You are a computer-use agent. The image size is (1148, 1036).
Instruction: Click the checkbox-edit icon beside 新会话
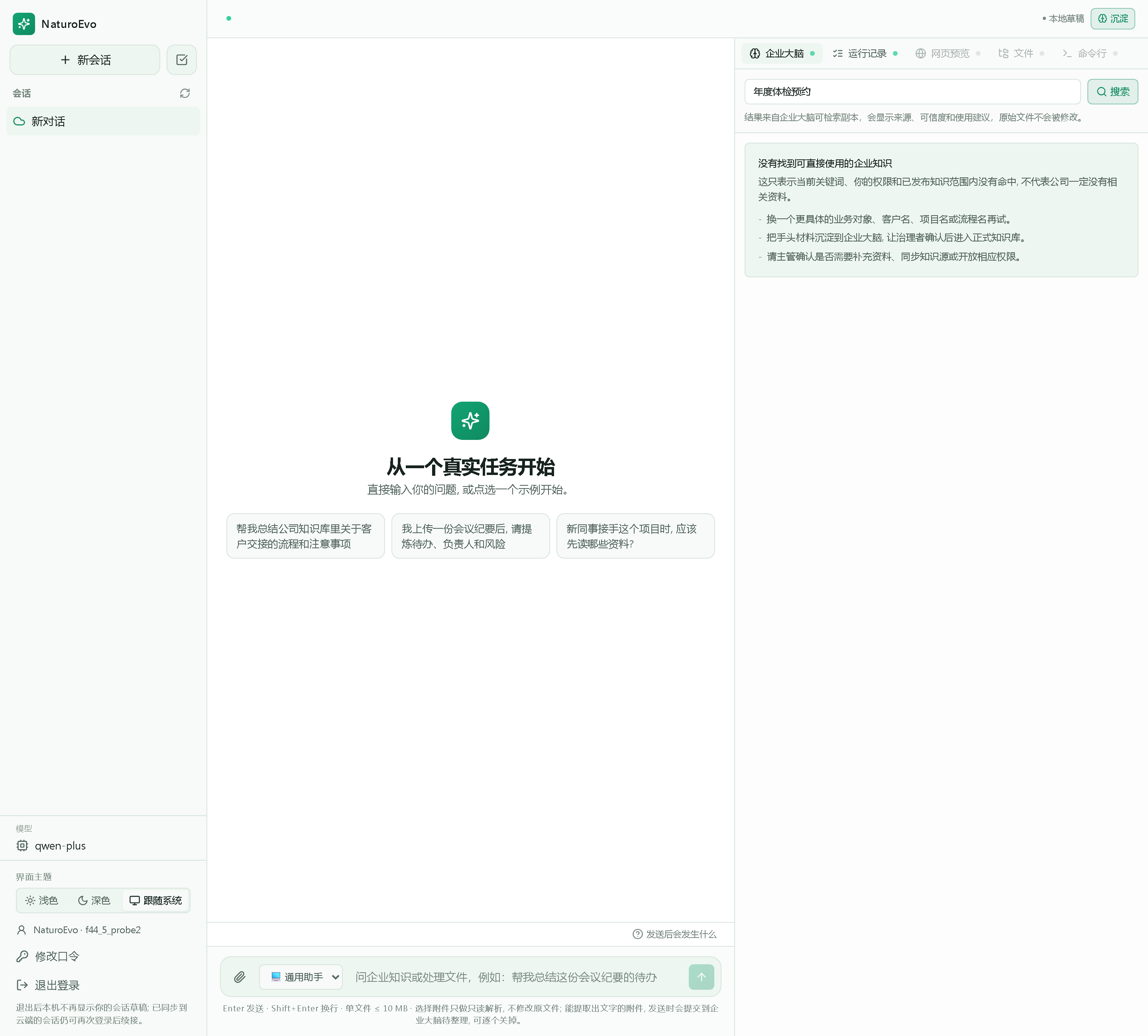tap(182, 60)
